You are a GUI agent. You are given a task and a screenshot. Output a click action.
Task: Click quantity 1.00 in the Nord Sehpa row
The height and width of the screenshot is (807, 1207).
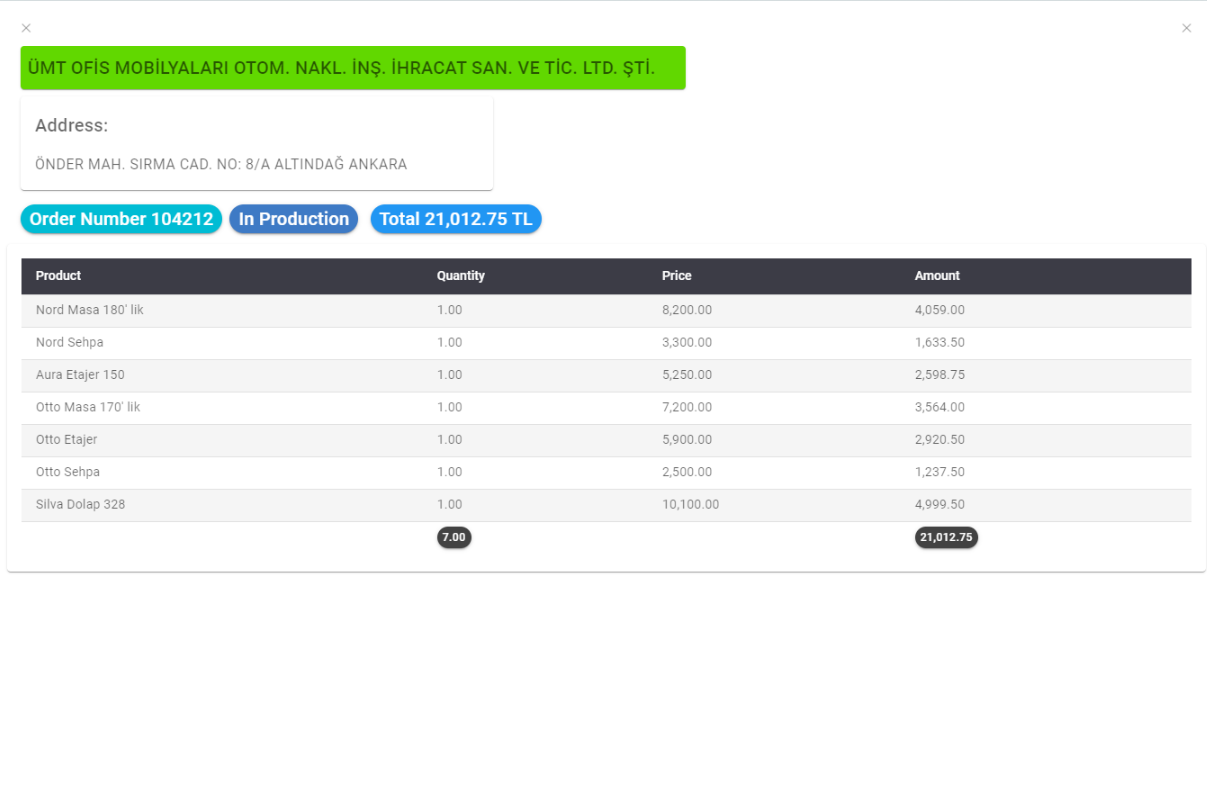pyautogui.click(x=450, y=342)
